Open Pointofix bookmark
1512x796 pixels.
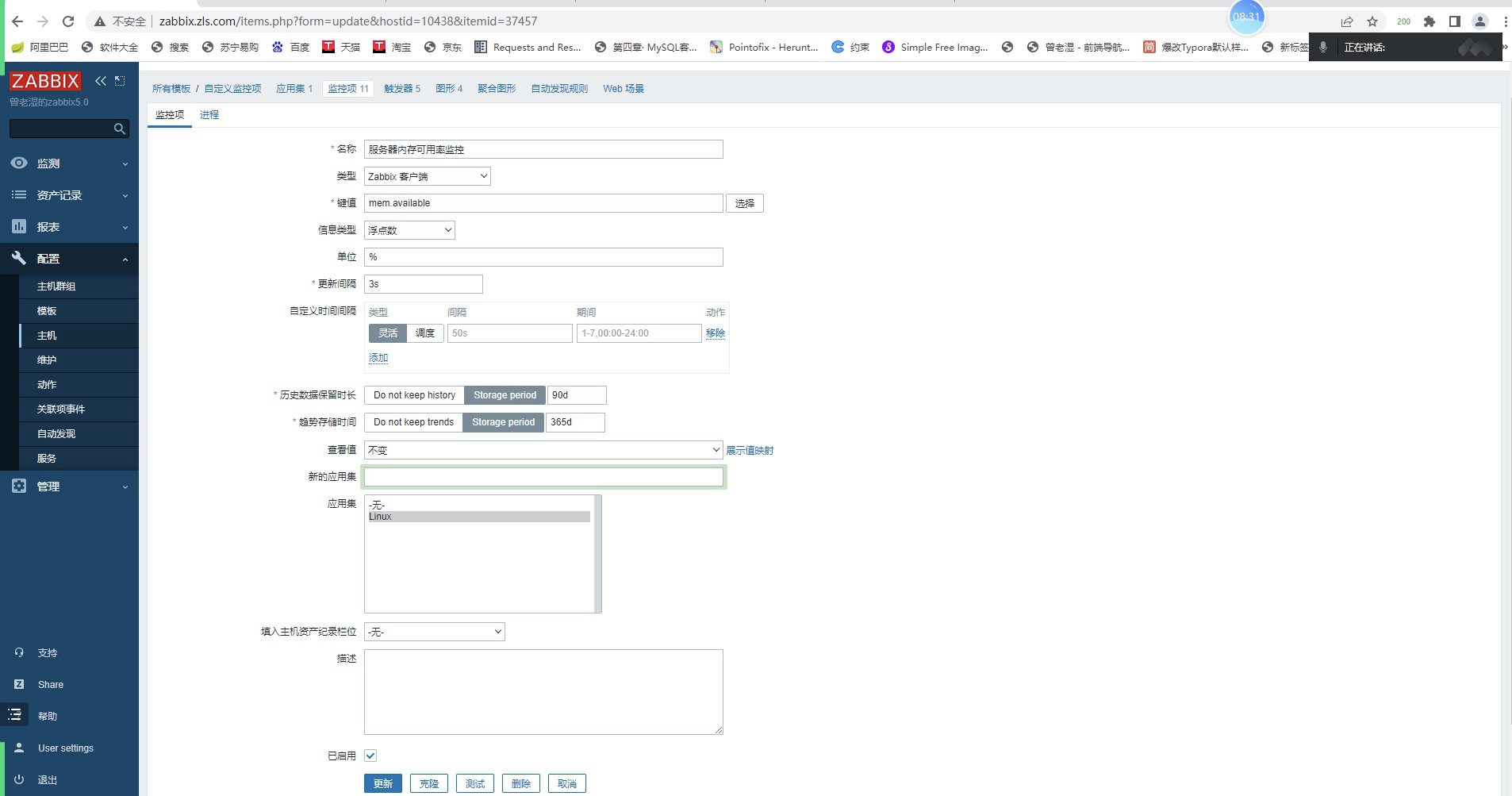tap(764, 47)
